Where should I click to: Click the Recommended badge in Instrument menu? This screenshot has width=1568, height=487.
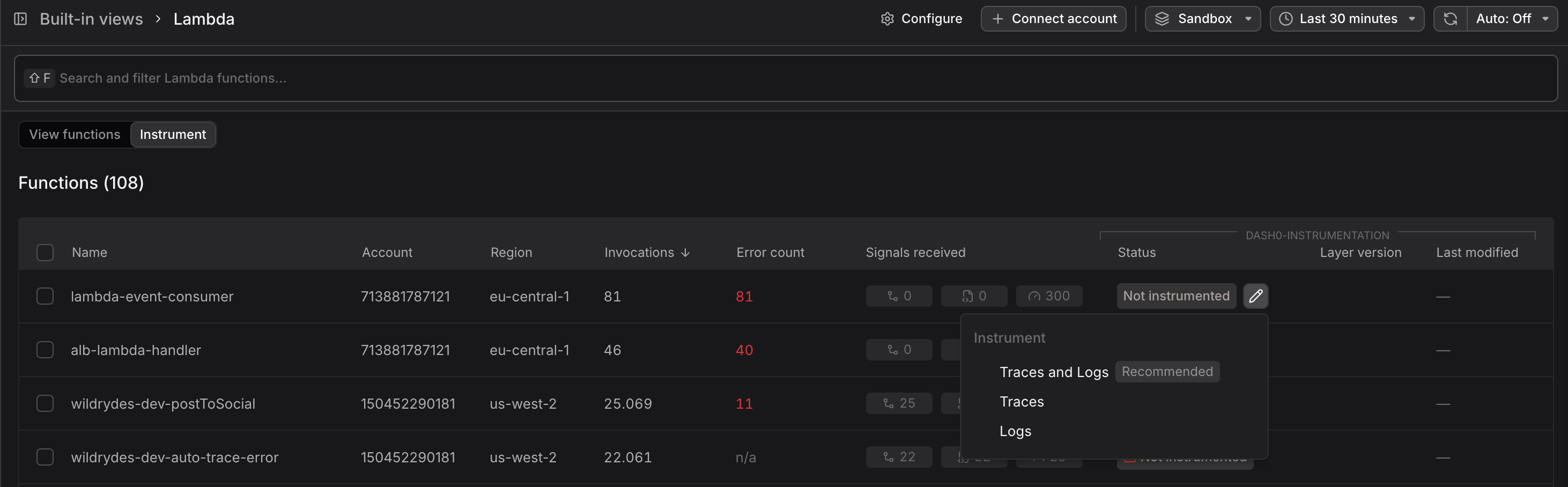1167,371
